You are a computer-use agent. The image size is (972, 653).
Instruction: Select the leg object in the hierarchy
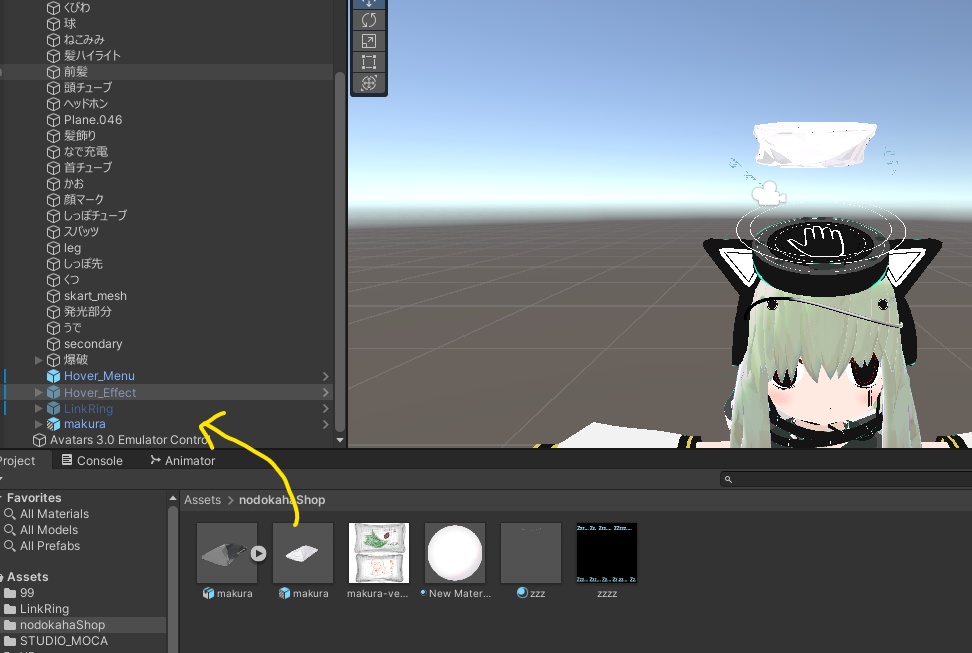tap(73, 248)
